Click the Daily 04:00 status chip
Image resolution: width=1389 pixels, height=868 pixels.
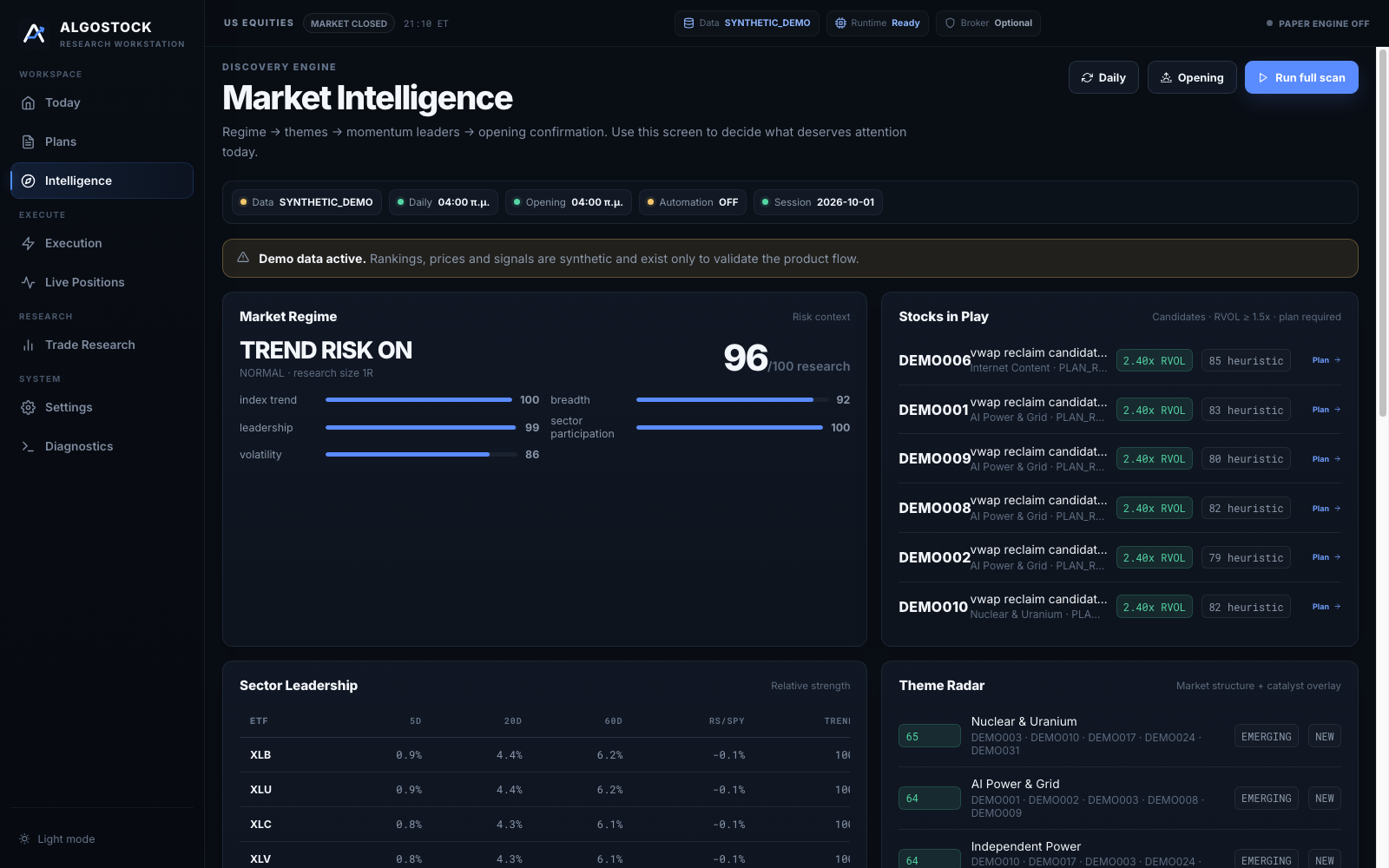(x=443, y=202)
